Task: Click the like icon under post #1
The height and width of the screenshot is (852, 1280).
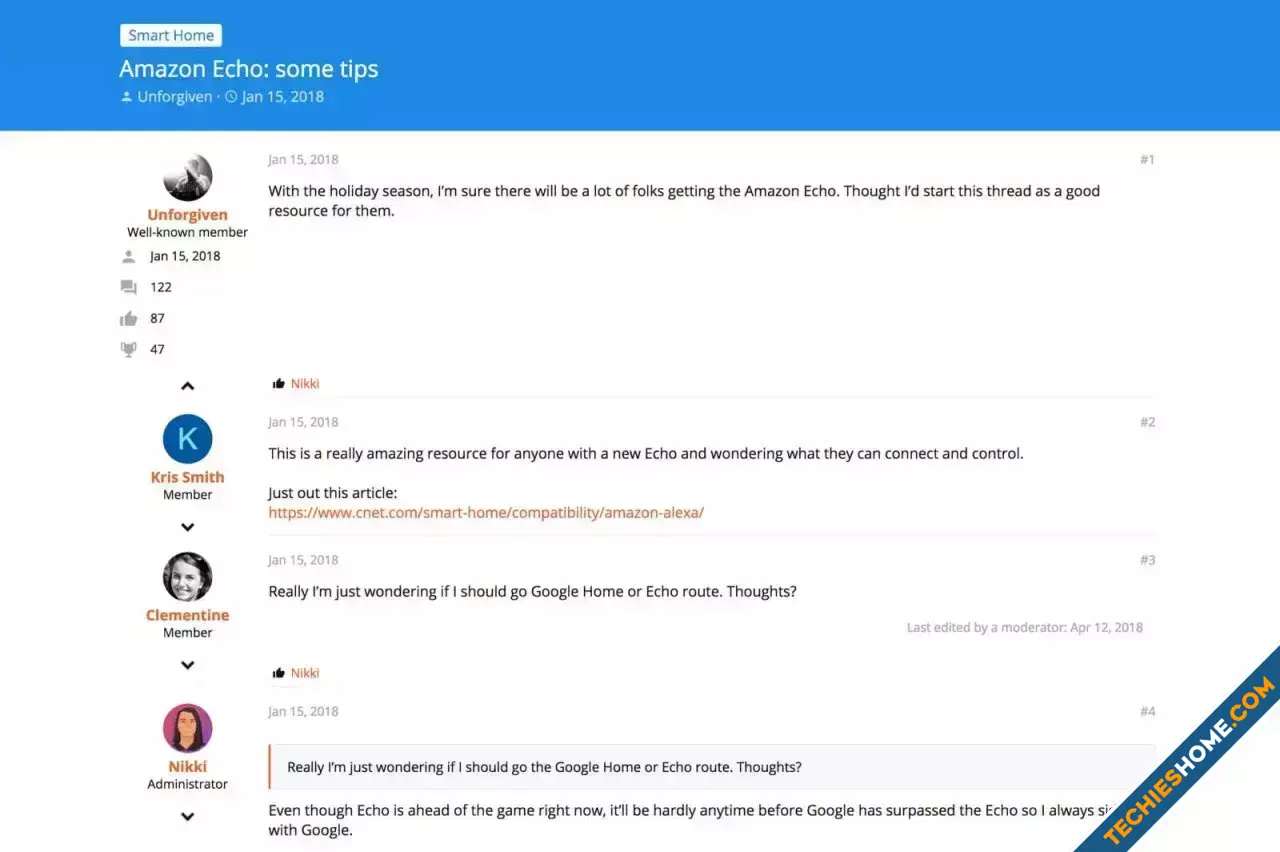Action: click(x=279, y=383)
